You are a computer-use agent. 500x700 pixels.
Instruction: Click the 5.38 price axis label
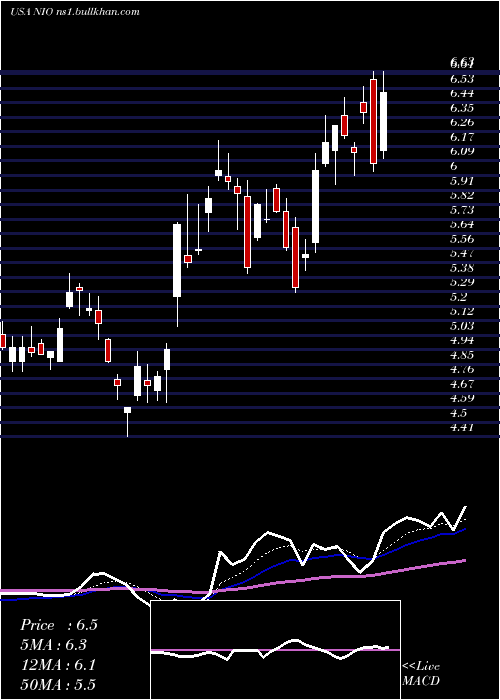(462, 268)
